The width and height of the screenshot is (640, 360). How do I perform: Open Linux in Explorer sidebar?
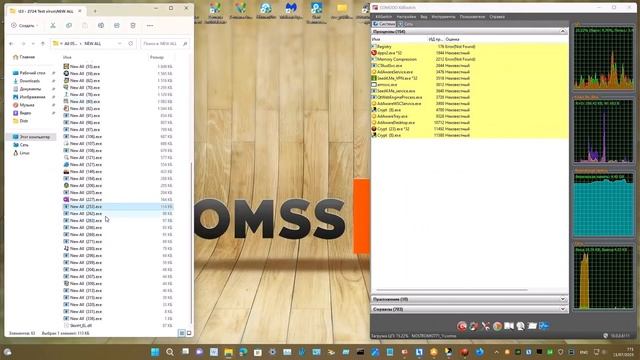[21, 153]
